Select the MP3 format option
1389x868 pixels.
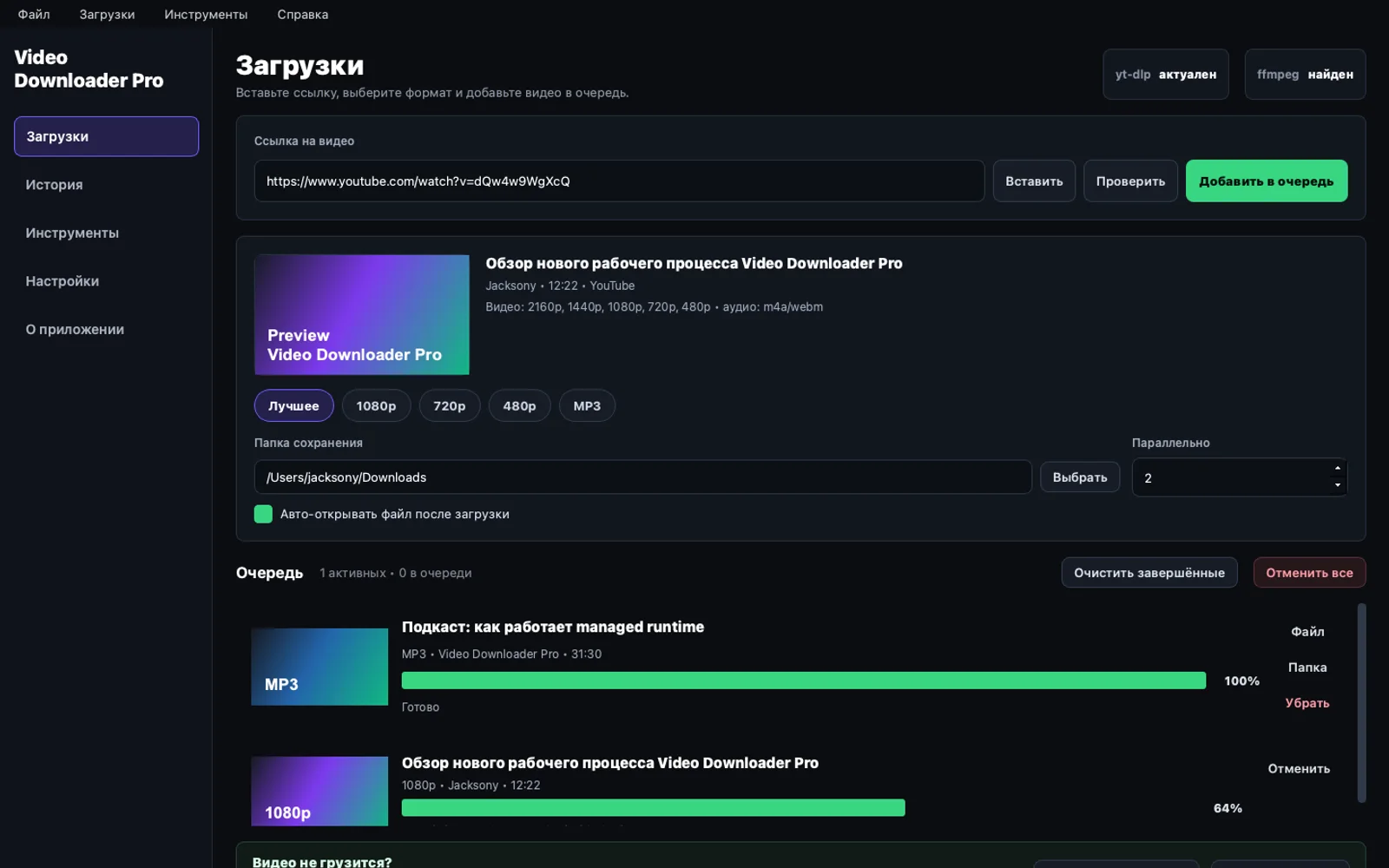(x=587, y=405)
